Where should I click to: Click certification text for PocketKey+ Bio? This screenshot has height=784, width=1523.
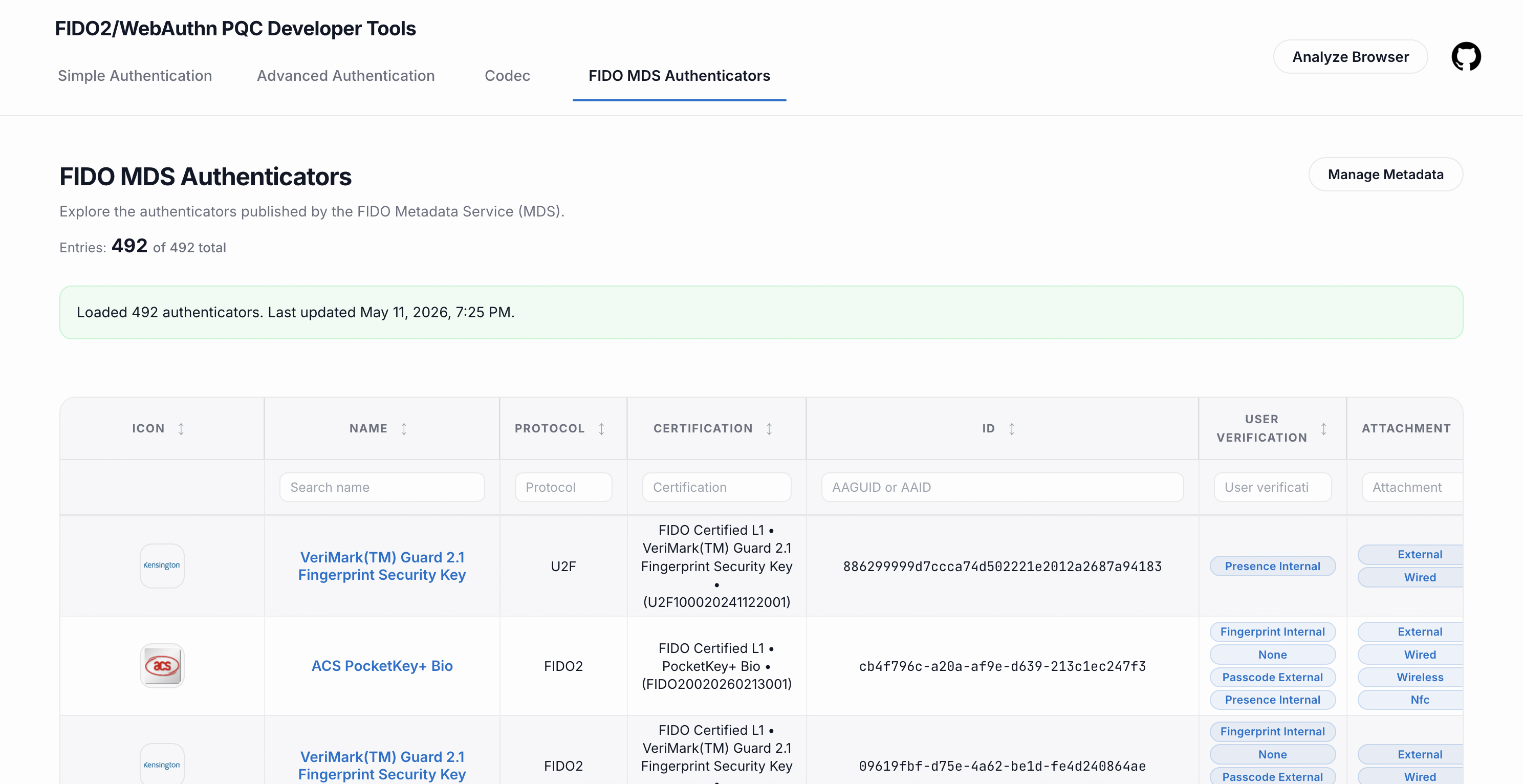[x=716, y=666]
